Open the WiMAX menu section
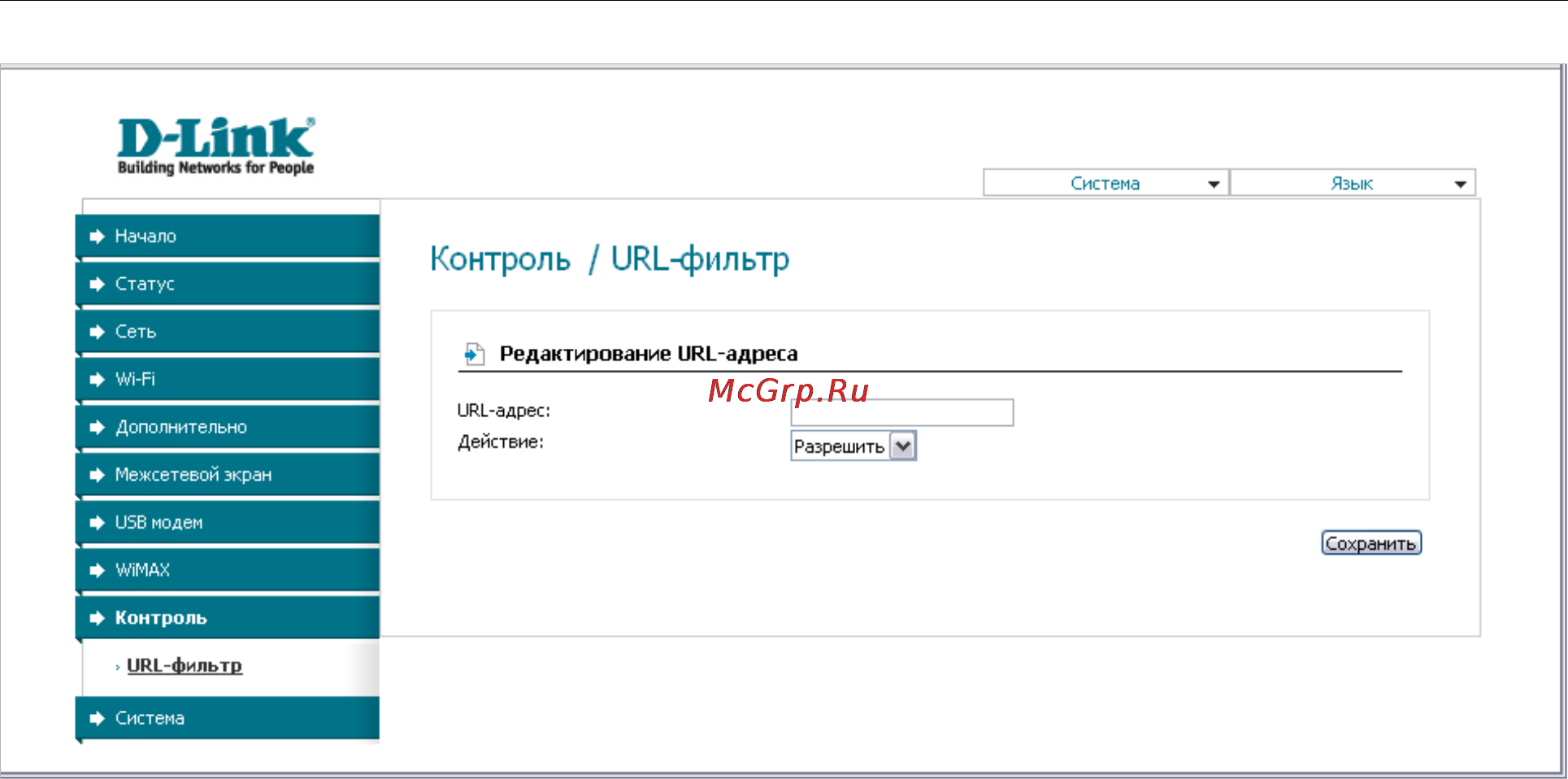Viewport: 1568px width, 779px height. pos(228,570)
